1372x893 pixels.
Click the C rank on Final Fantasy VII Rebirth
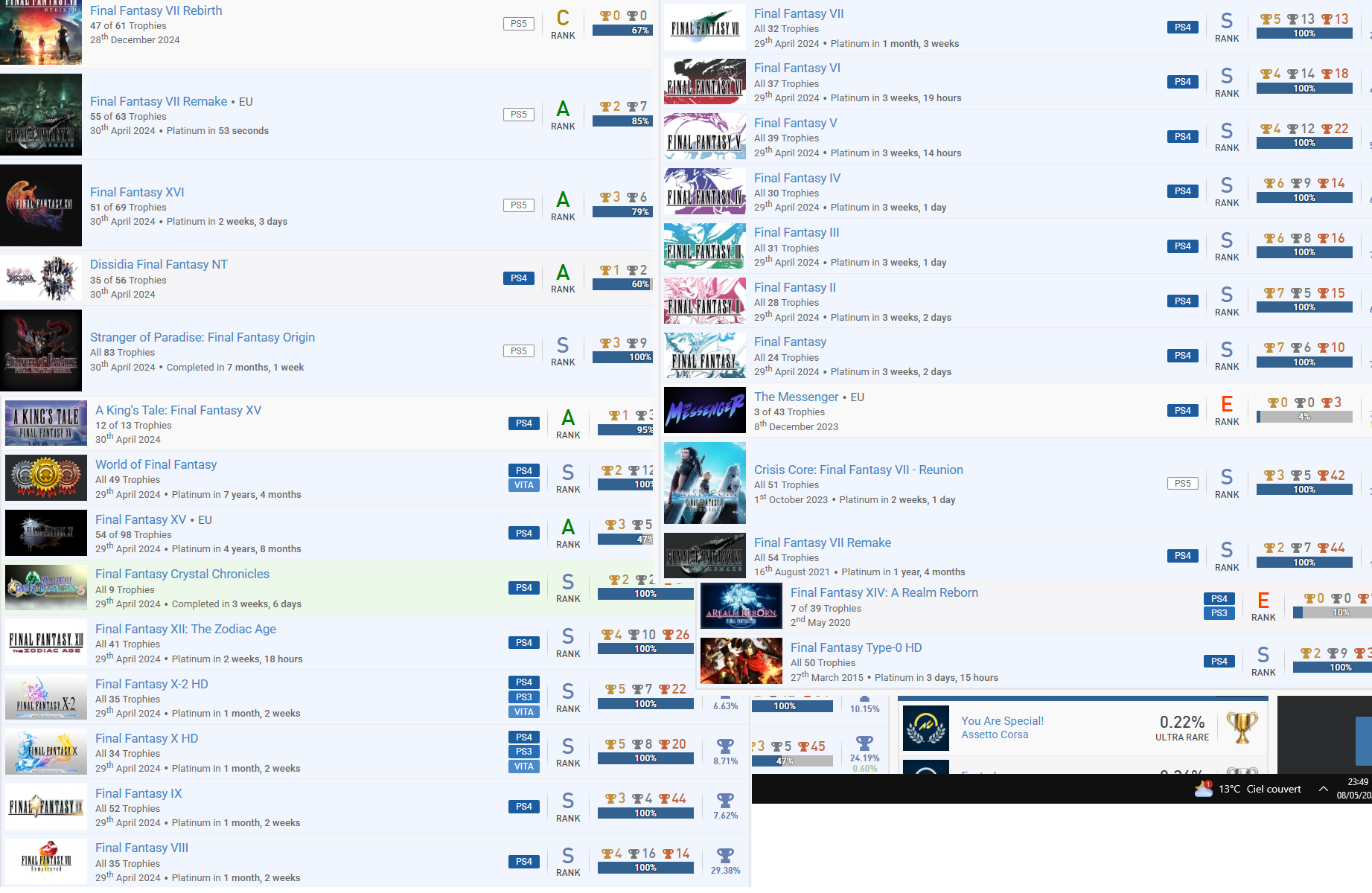563,24
